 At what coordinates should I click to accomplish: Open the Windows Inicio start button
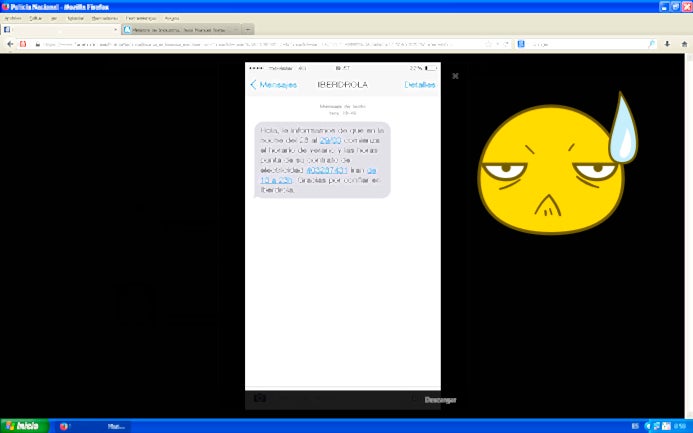click(x=24, y=426)
